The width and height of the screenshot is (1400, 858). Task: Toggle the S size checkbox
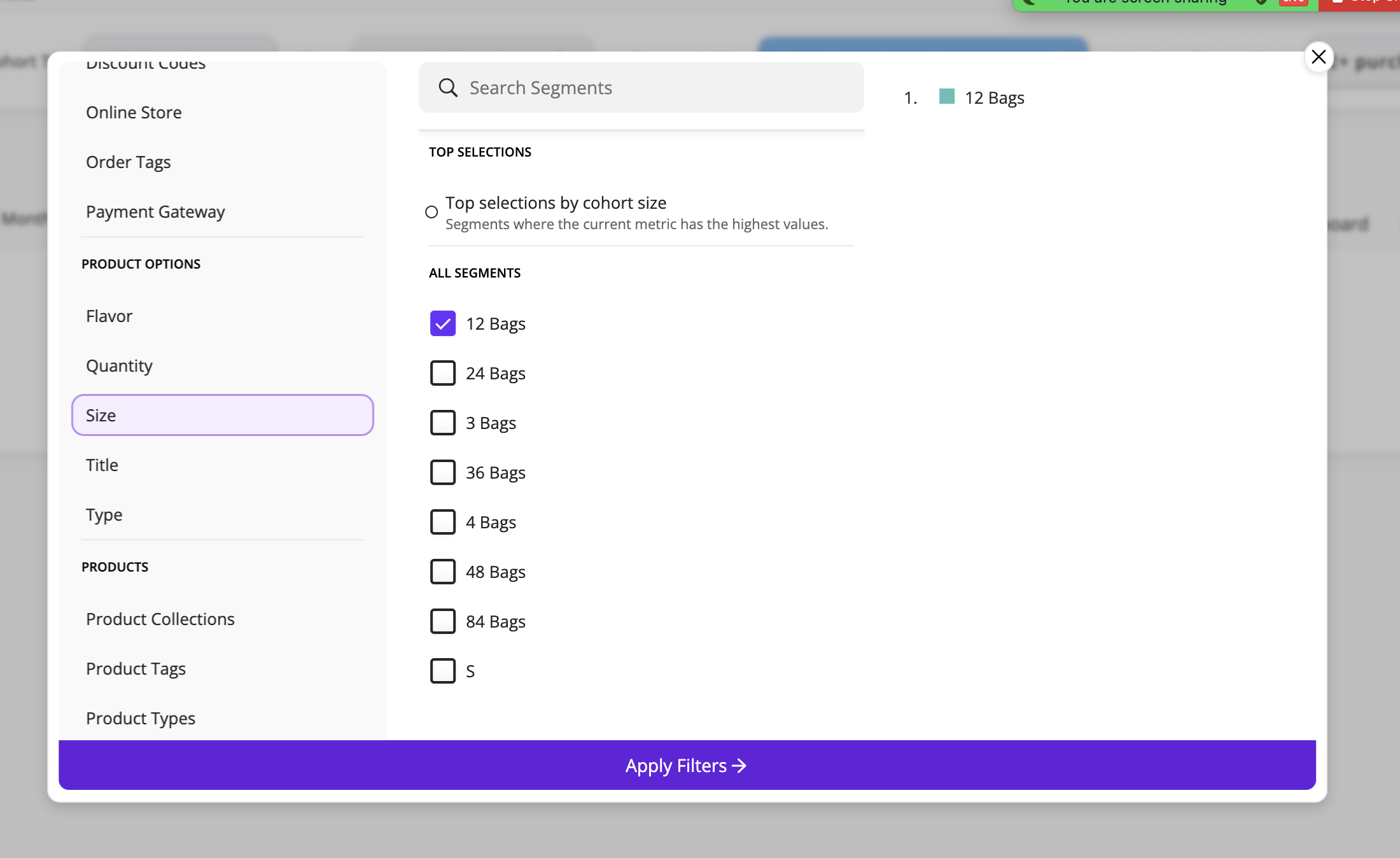pos(443,671)
